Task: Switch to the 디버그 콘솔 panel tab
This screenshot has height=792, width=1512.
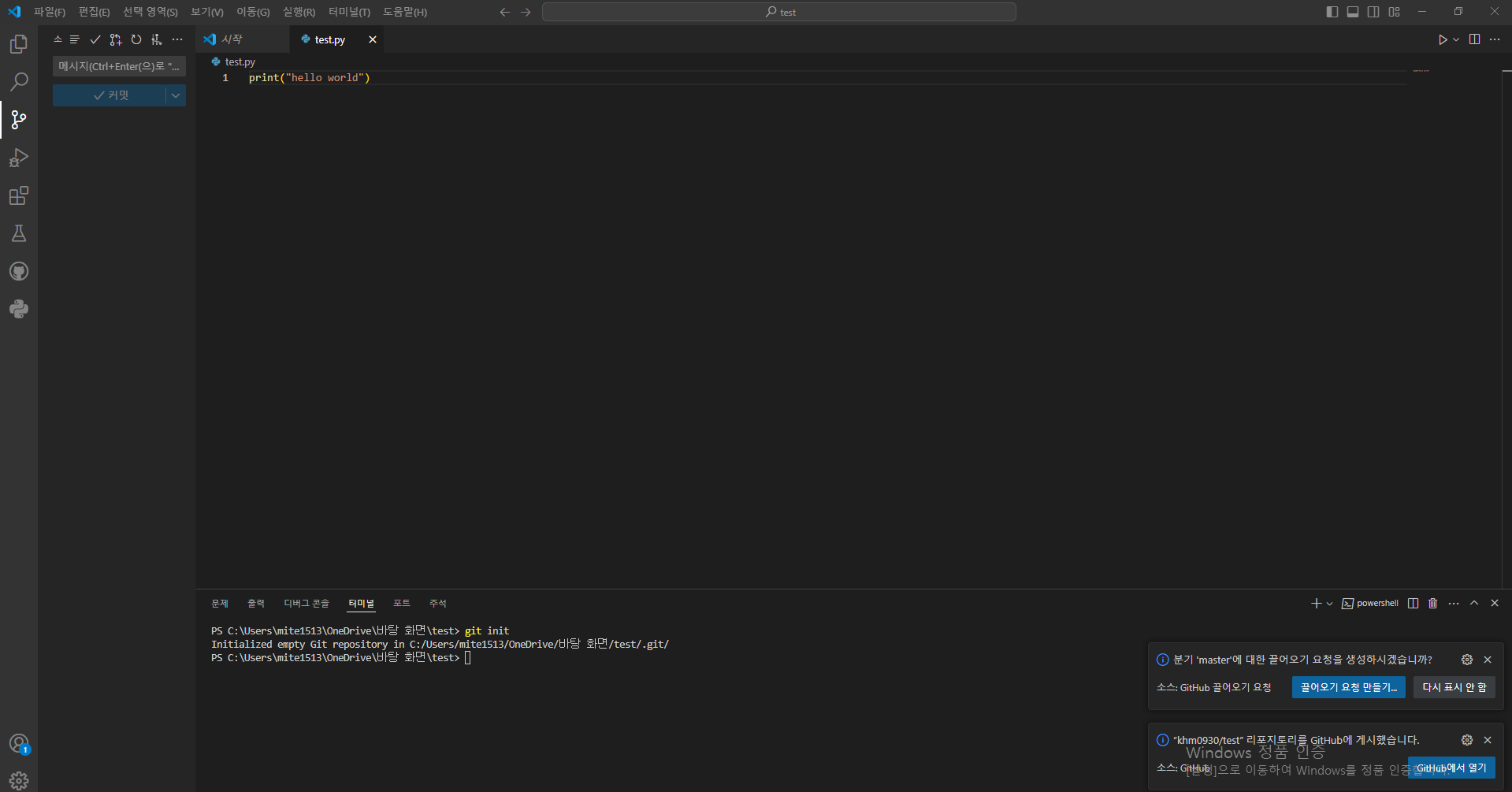Action: coord(306,604)
